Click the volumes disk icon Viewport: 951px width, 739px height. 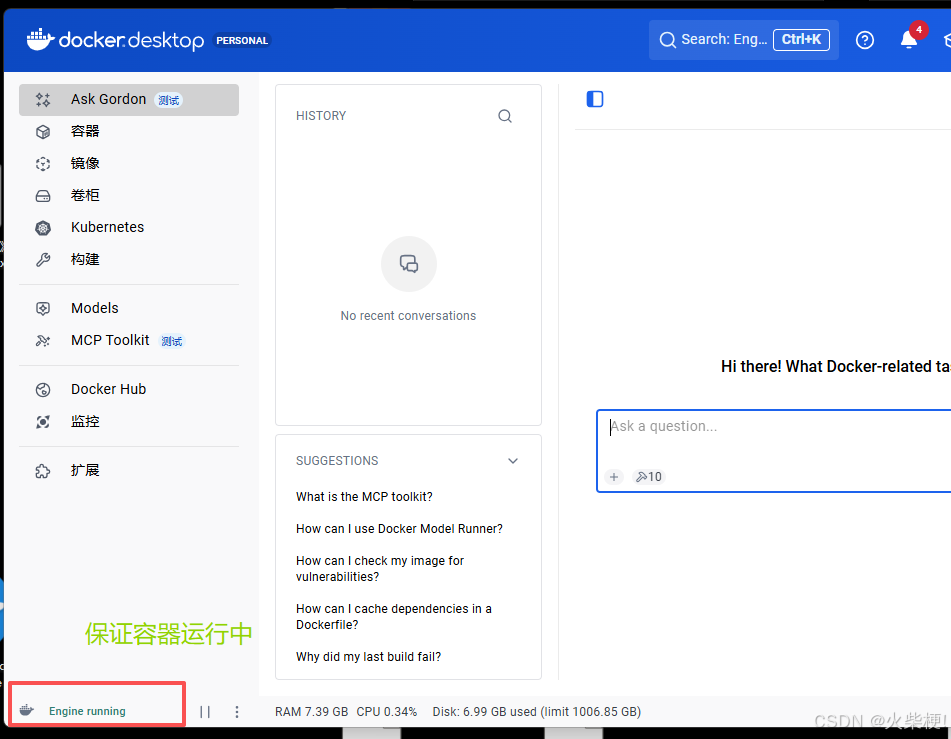43,196
